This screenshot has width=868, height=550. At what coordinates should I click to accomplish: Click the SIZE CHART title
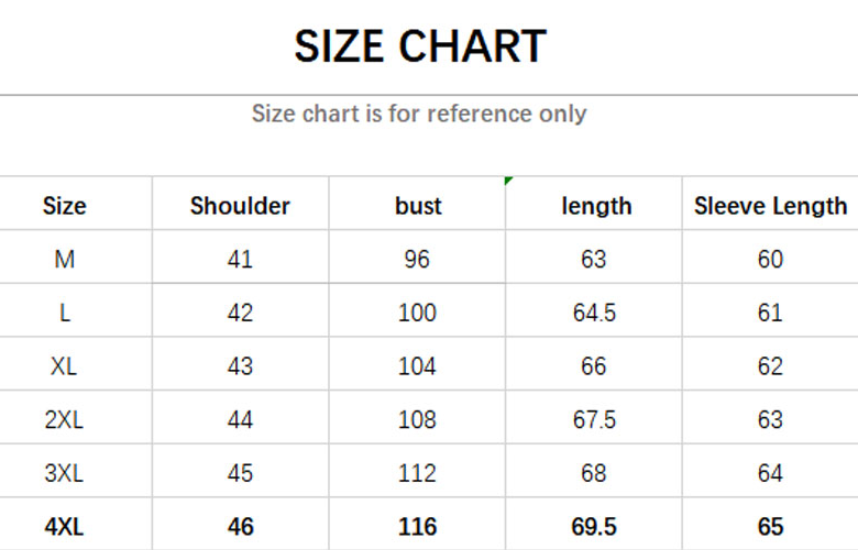pyautogui.click(x=420, y=47)
